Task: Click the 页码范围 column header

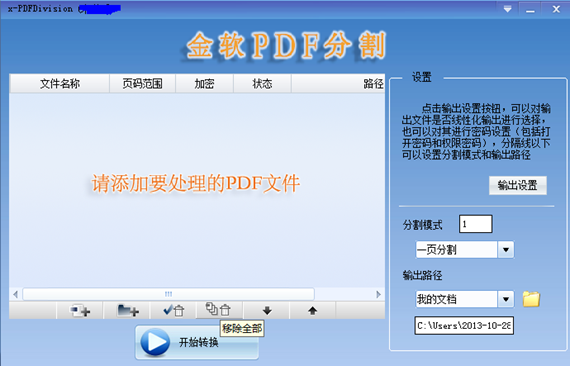Action: pos(142,84)
